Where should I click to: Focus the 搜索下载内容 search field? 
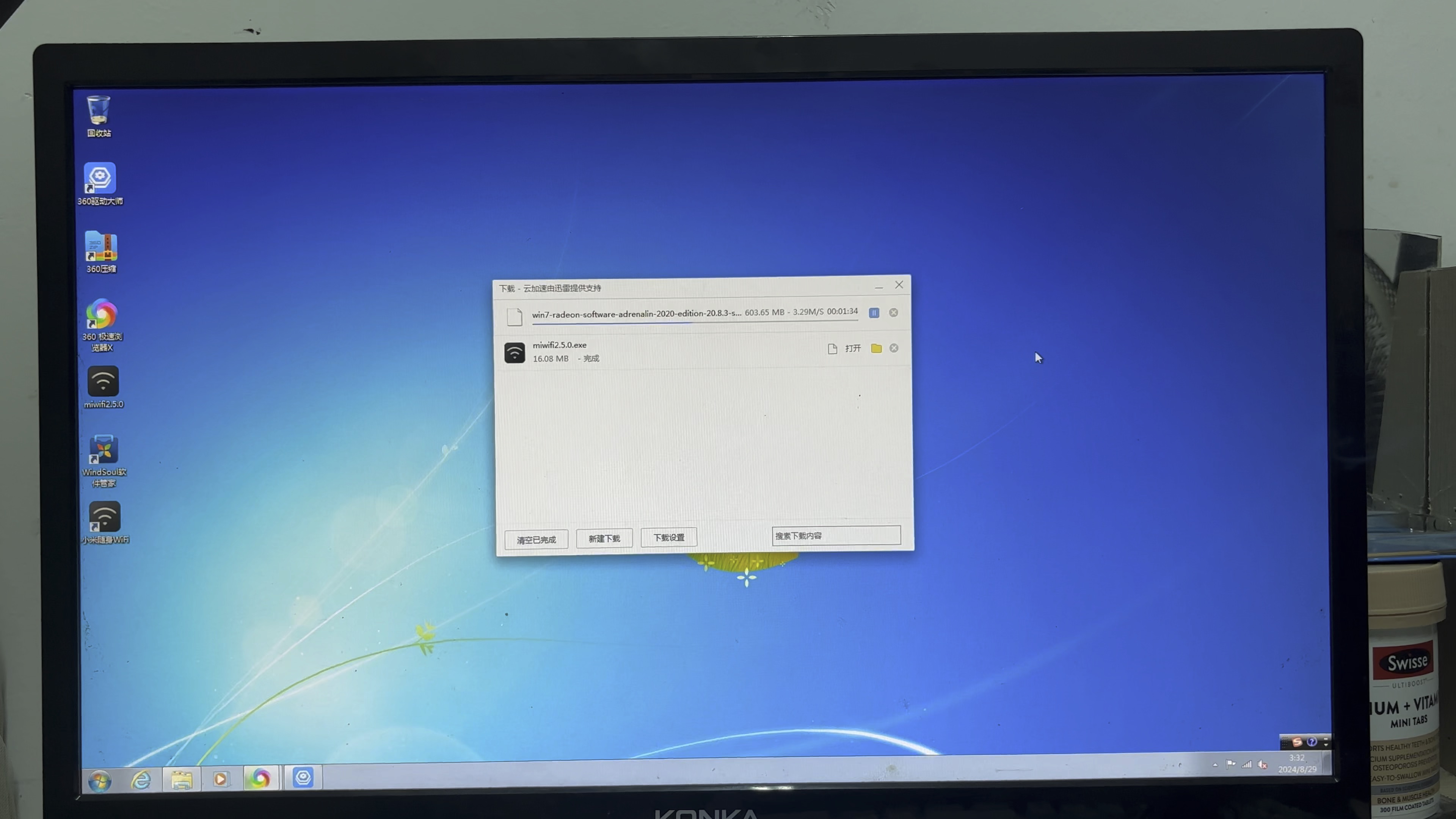tap(836, 535)
